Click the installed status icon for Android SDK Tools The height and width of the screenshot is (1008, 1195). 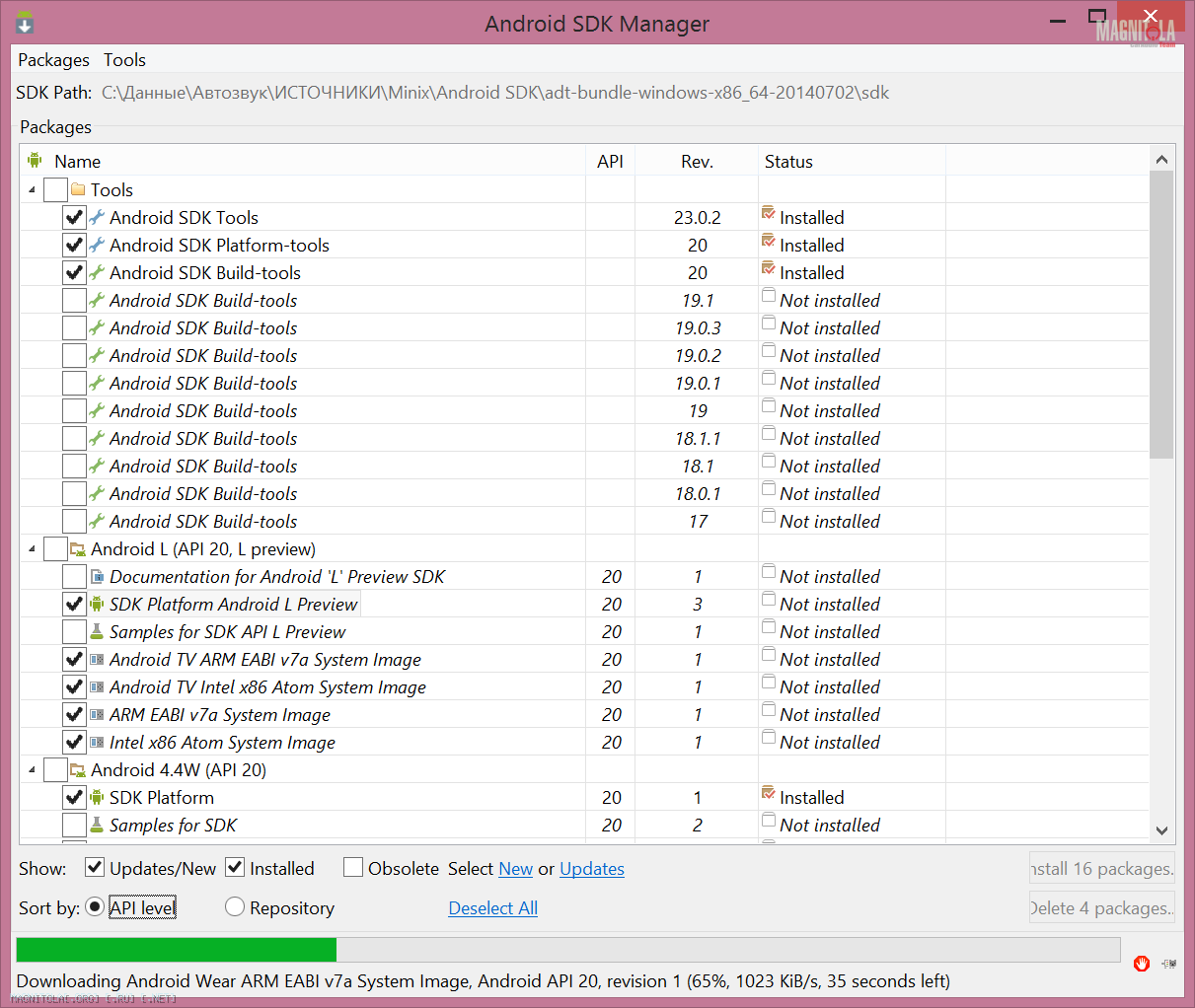(769, 213)
